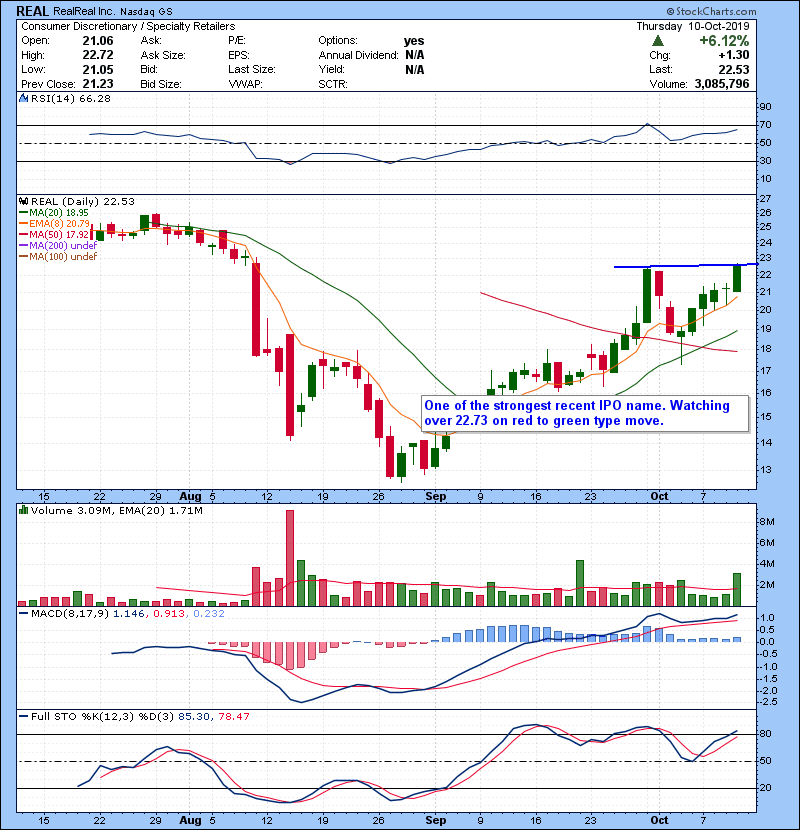Click the Oct label on price chart axis
The width and height of the screenshot is (800, 830).
659,497
